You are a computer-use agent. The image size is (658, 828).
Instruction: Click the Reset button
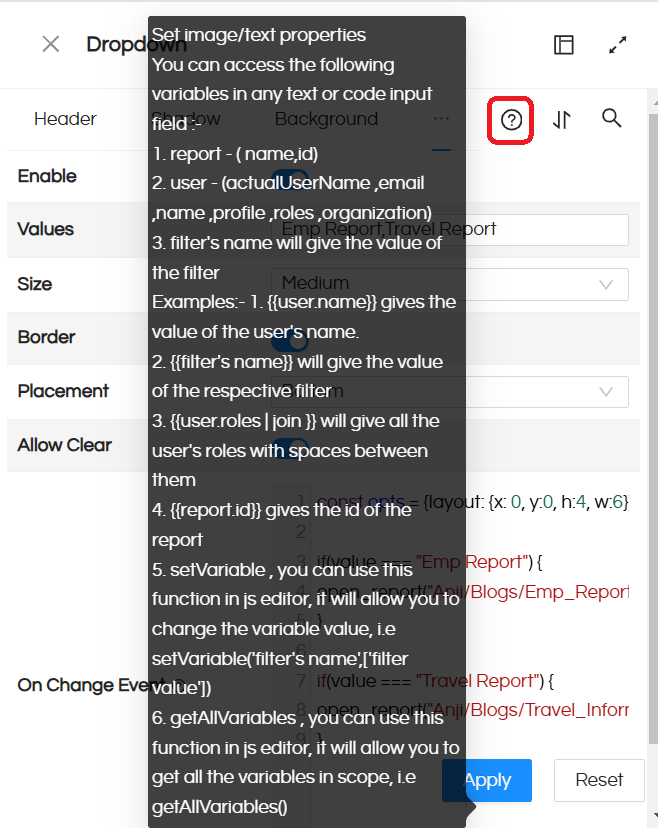click(x=599, y=780)
